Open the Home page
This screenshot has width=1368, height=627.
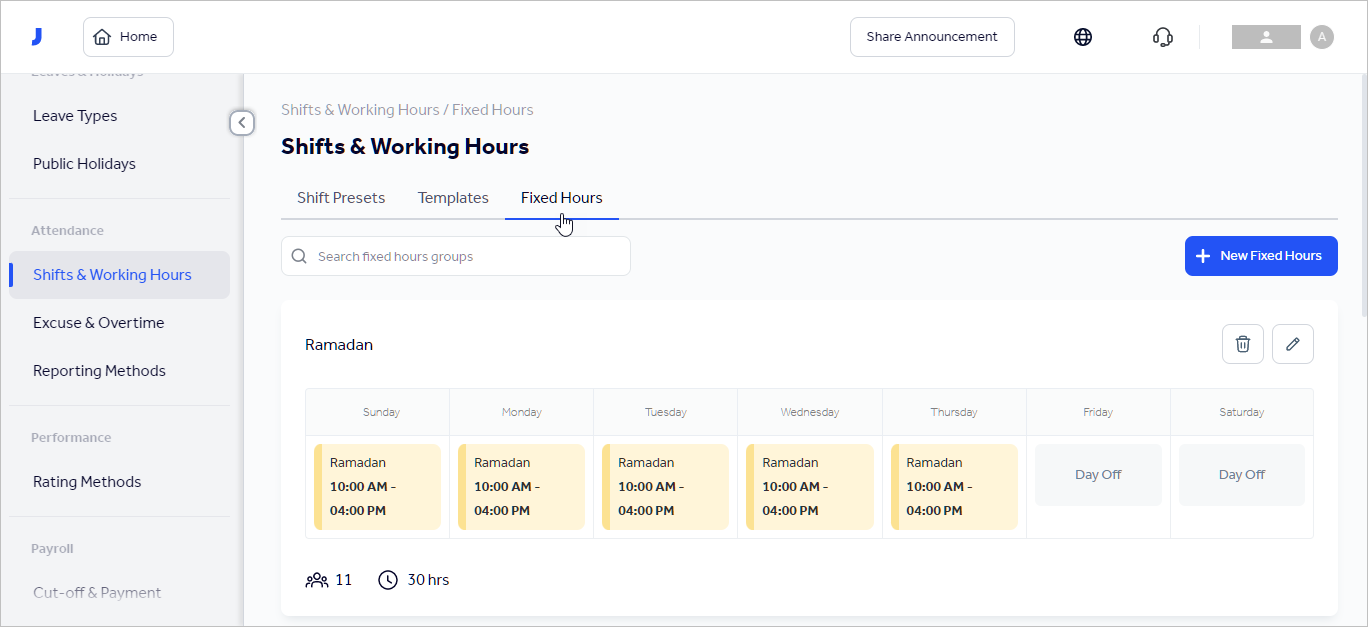(127, 36)
